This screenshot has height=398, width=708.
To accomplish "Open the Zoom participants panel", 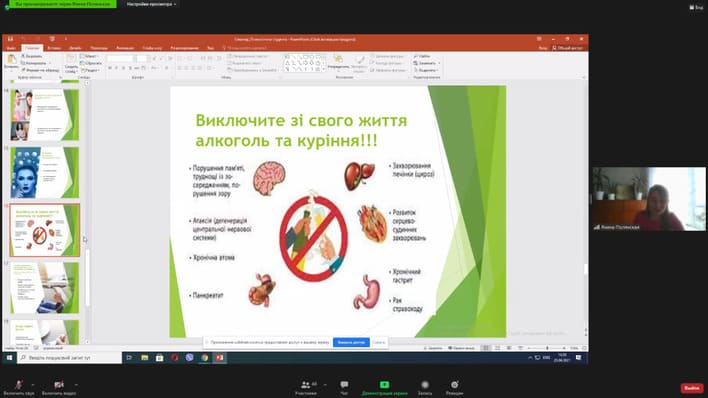I will 306,387.
